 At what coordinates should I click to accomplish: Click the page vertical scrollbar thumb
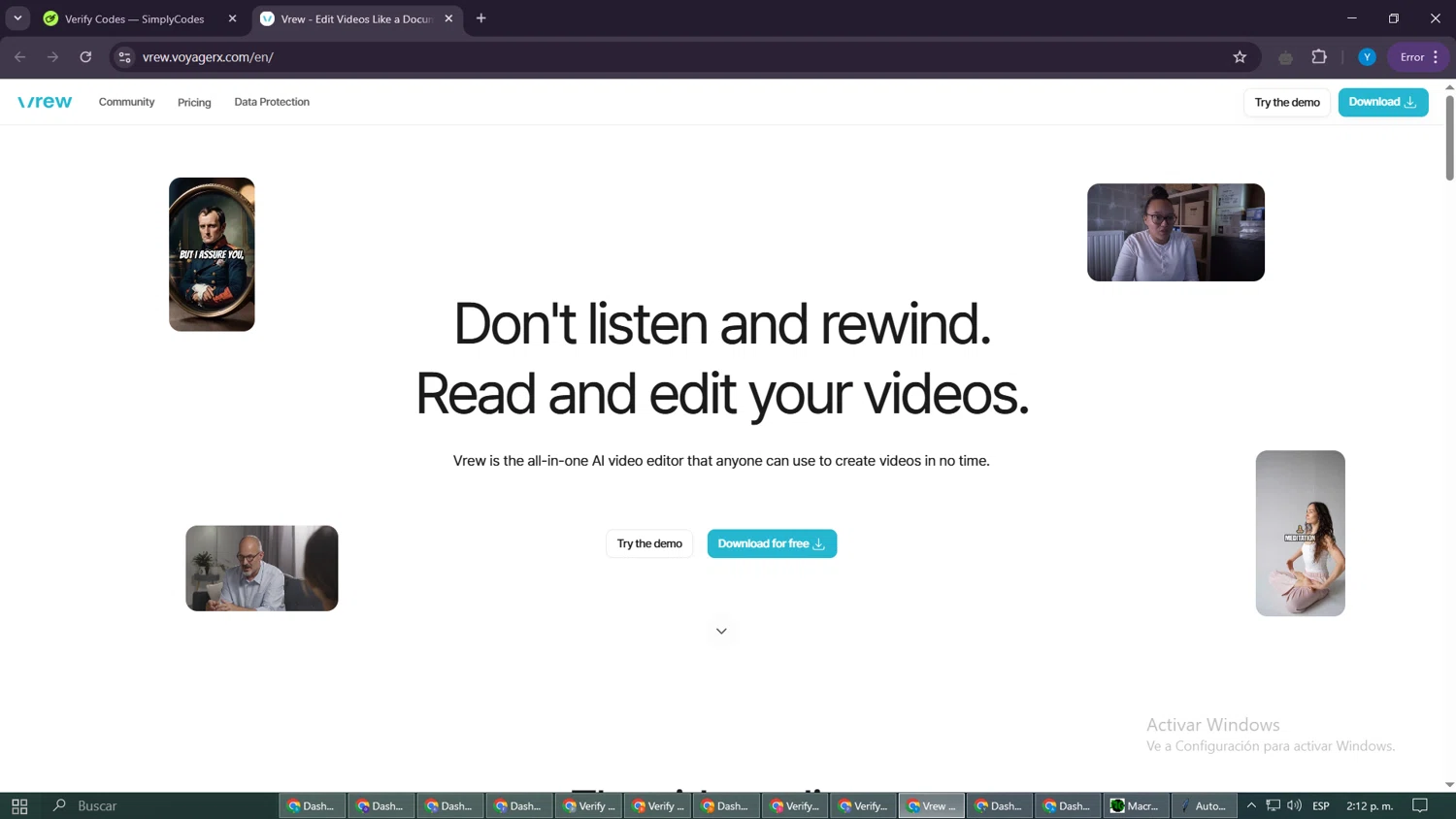point(1449,138)
